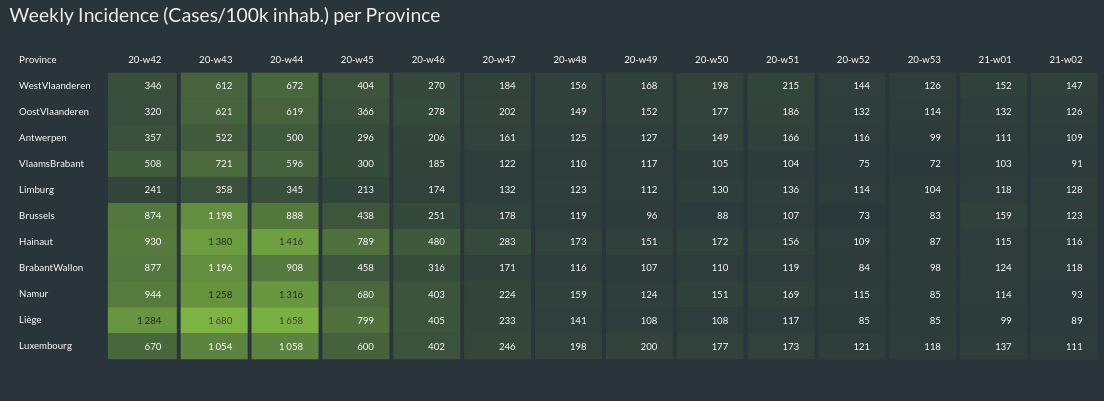Click the Liège 20-w43 cell showing 1 680
The height and width of the screenshot is (401, 1104).
[216, 320]
